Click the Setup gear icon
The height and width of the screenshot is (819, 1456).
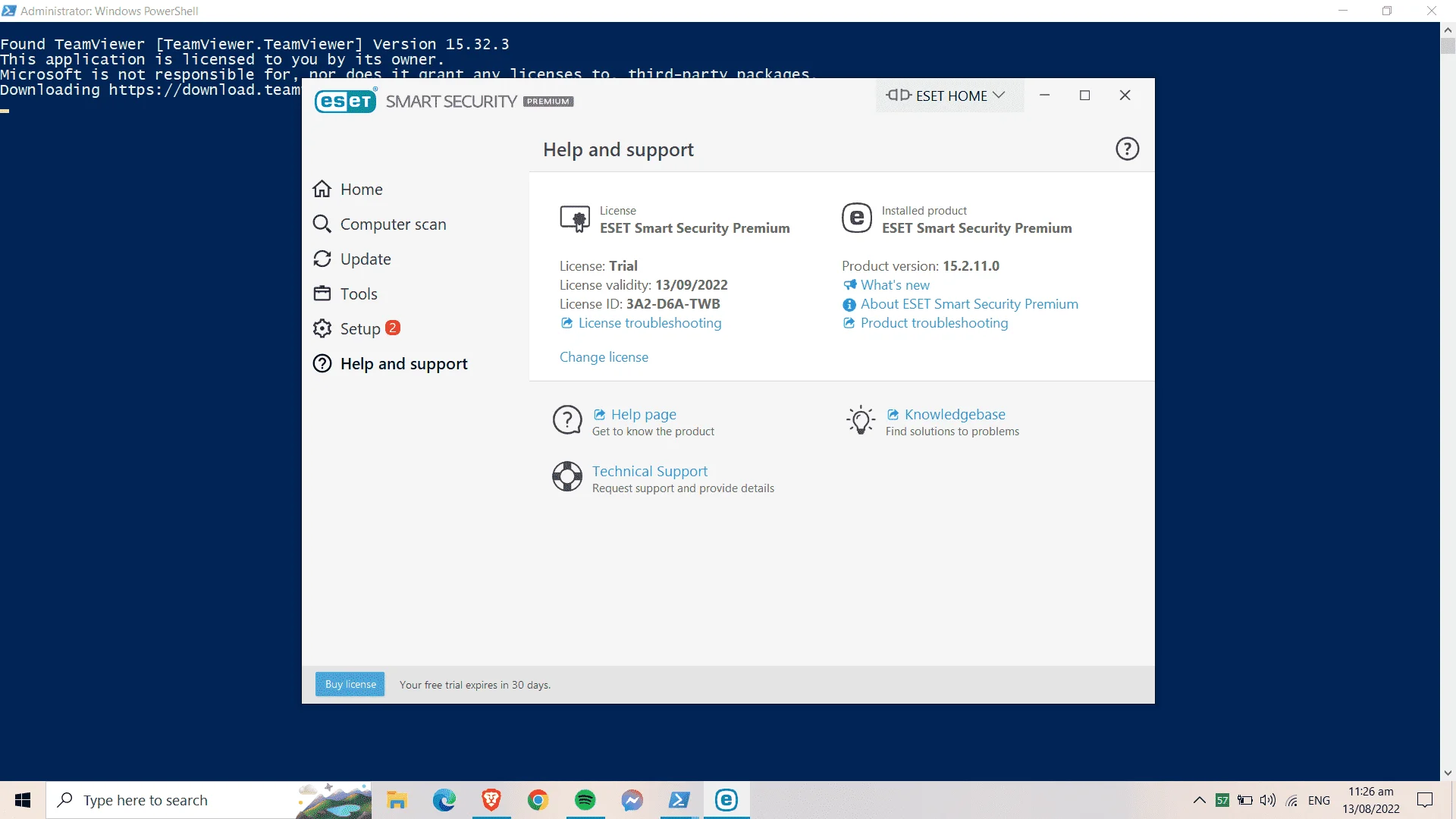tap(322, 328)
